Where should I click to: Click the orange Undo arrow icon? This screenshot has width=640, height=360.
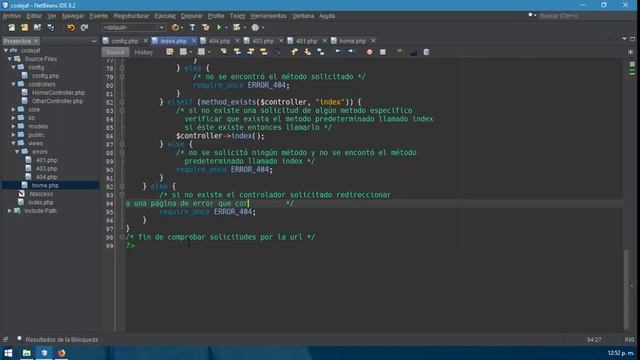coord(71,27)
